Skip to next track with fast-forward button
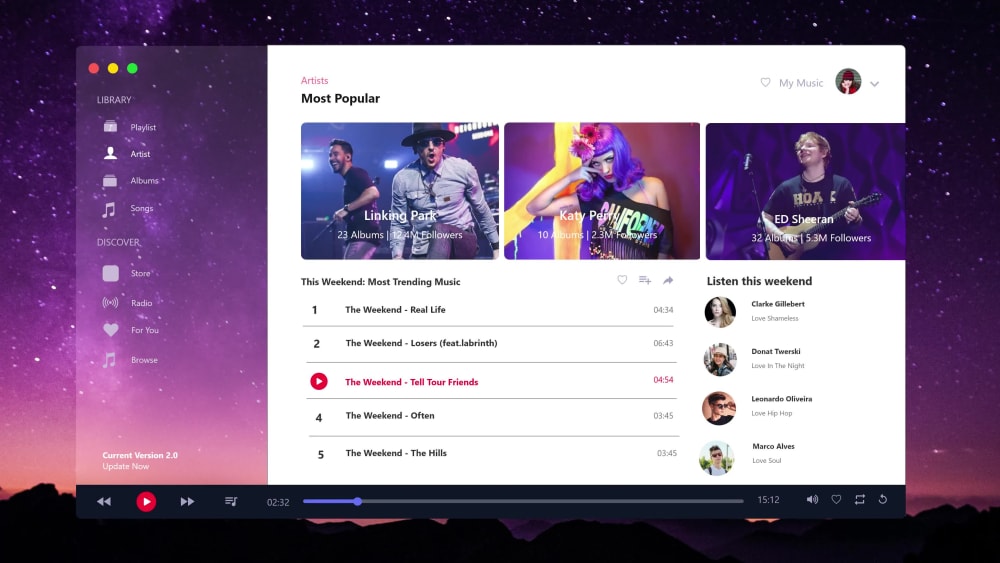Screen dimensions: 1000x563 (187, 502)
